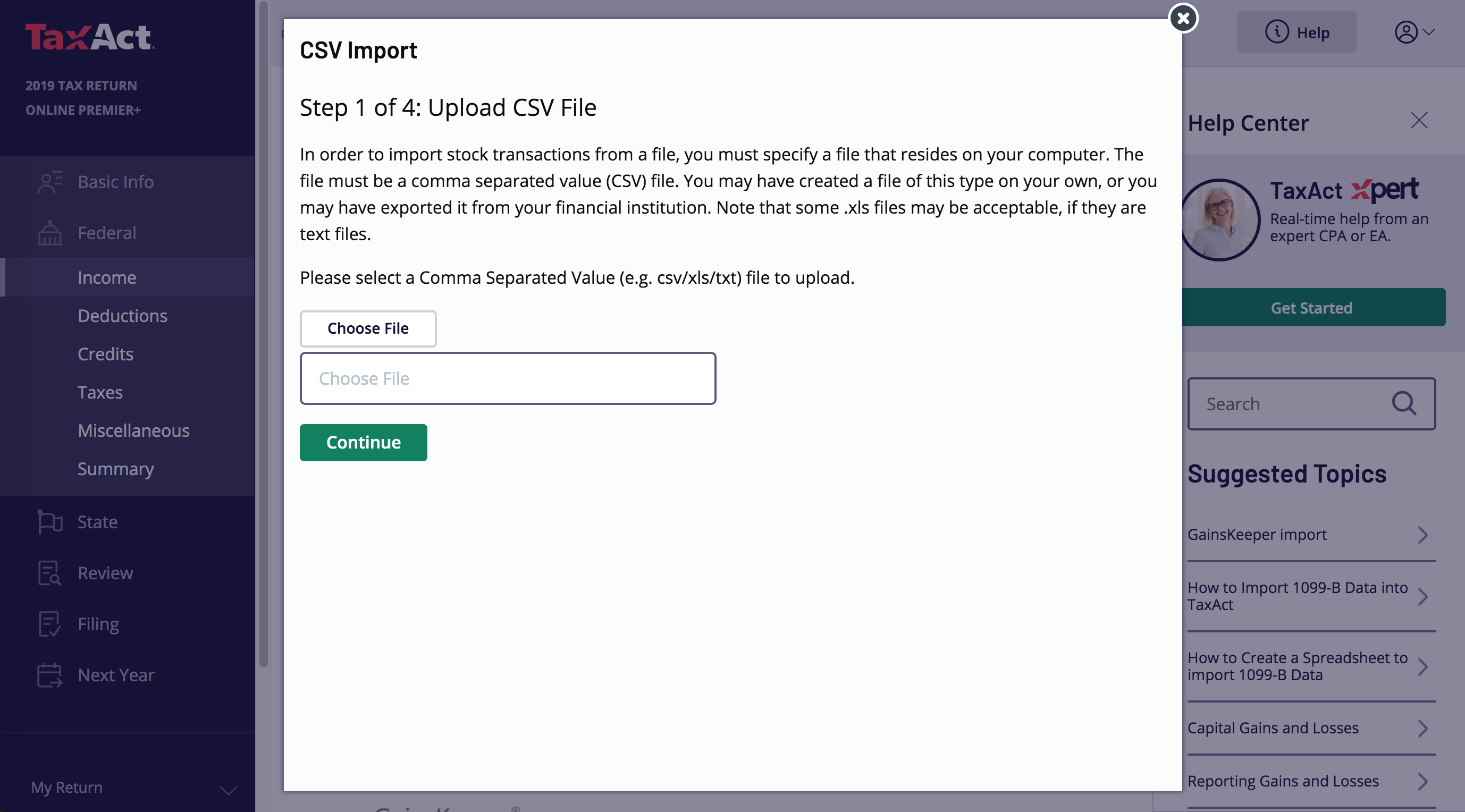The height and width of the screenshot is (812, 1465).
Task: Close the Help Center panel
Action: [1418, 121]
